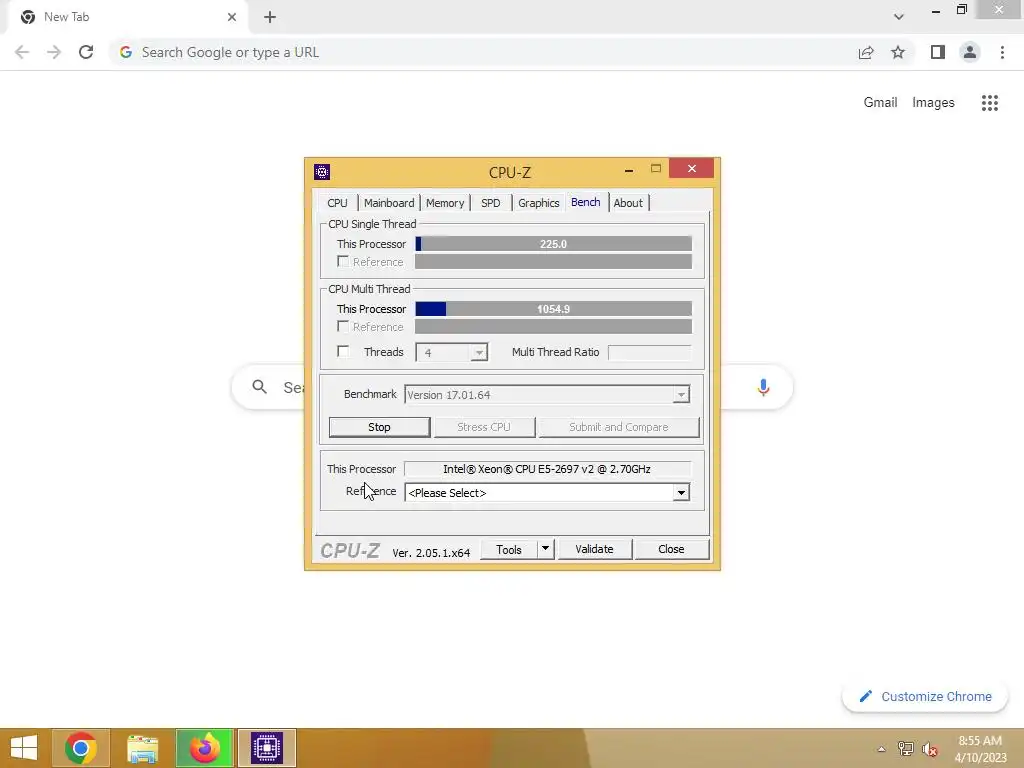Viewport: 1024px width, 768px height.
Task: Open Firefox from the taskbar
Action: coord(205,748)
